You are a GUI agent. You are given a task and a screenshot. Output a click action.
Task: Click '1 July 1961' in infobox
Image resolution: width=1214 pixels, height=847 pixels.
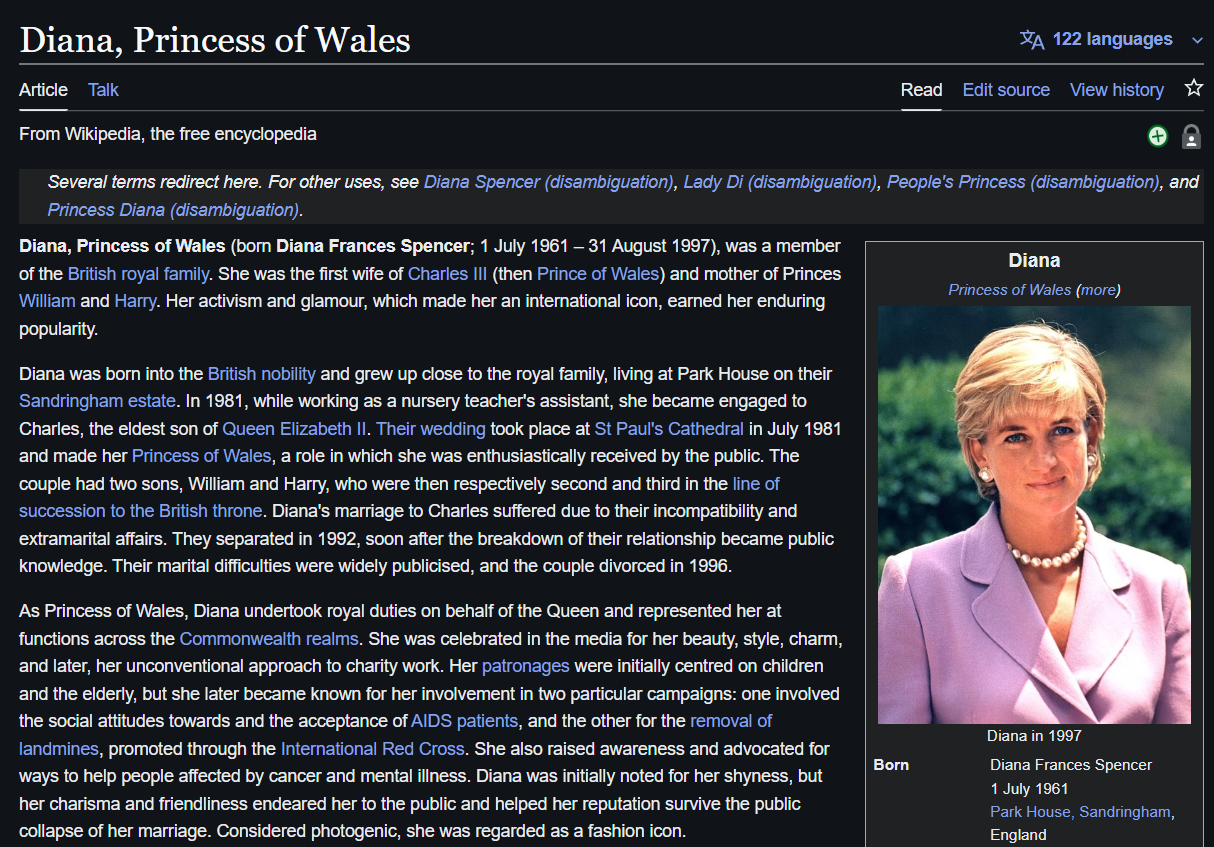click(1029, 789)
